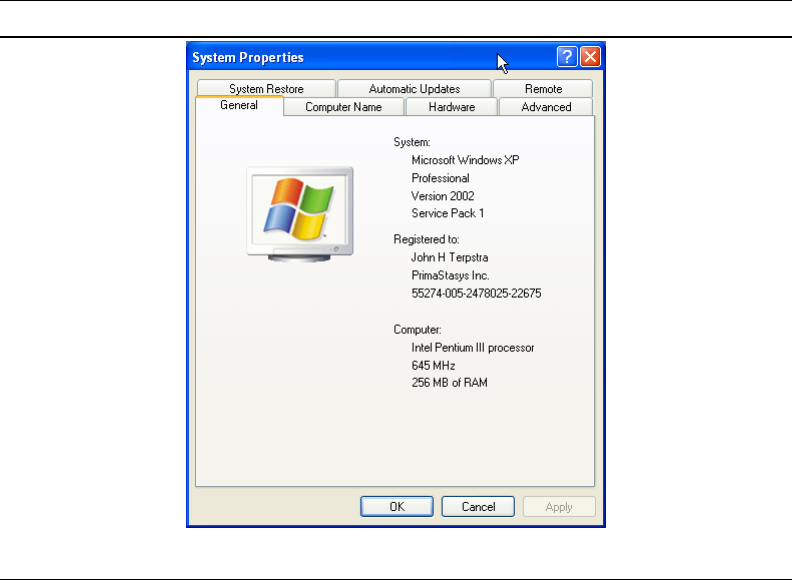Image resolution: width=792 pixels, height=580 pixels.
Task: Click the question mark Help icon
Action: (567, 57)
